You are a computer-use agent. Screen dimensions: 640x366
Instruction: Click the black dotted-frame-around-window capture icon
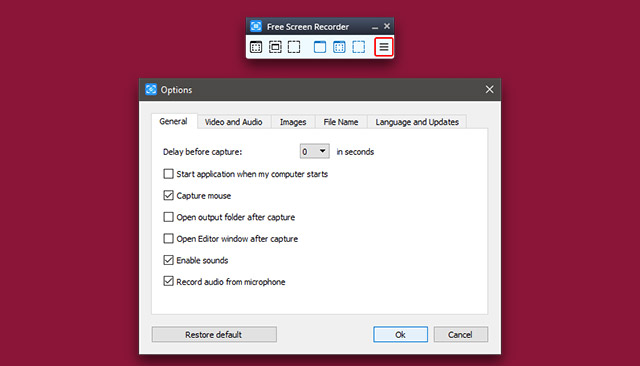coord(275,47)
